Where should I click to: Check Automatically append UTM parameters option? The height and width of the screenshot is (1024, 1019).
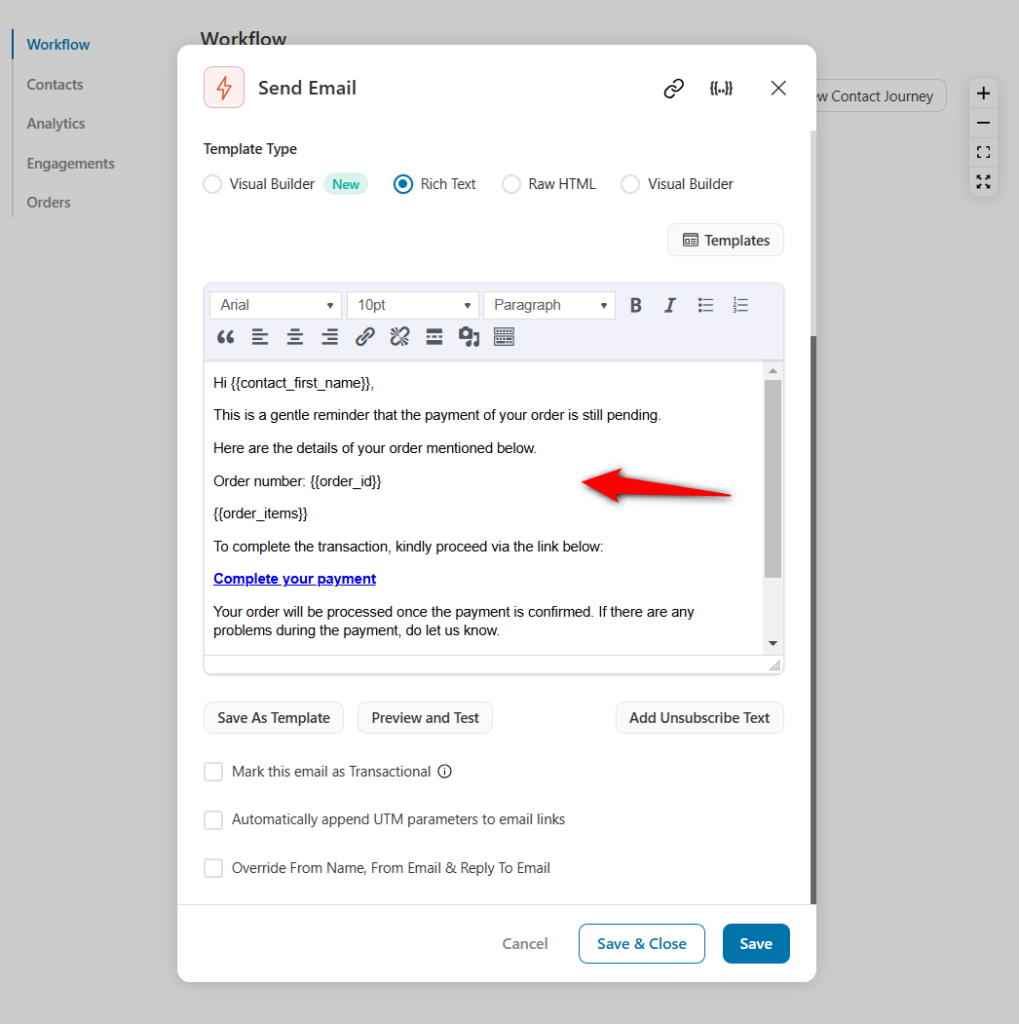point(213,819)
